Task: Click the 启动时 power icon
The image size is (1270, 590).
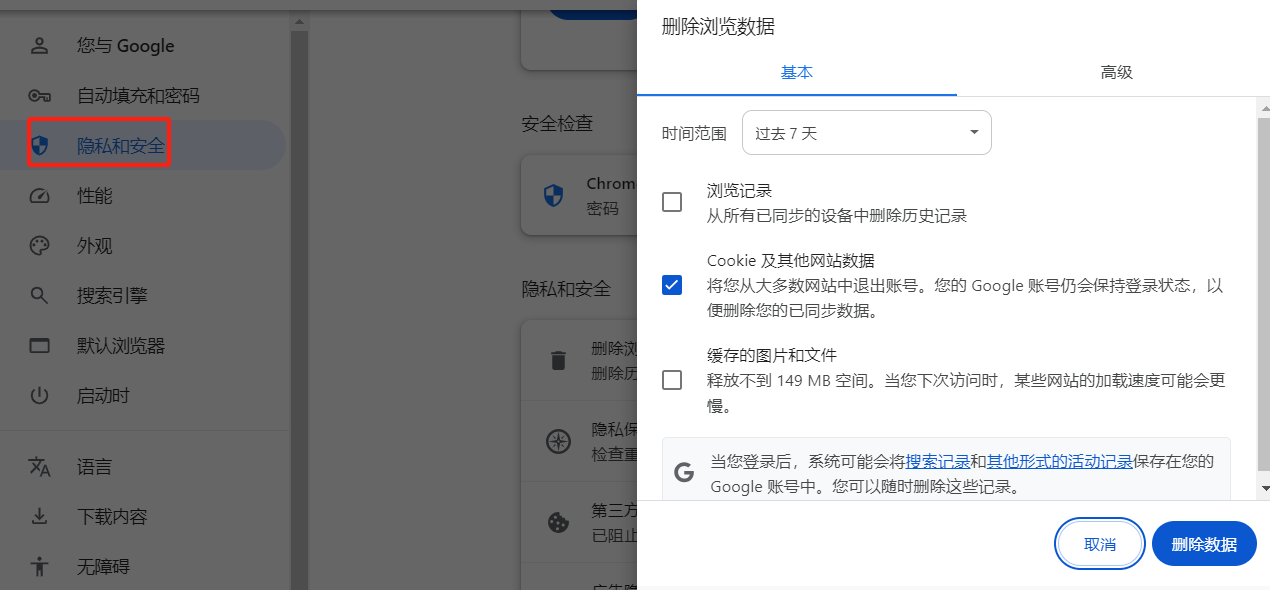Action: [x=40, y=395]
